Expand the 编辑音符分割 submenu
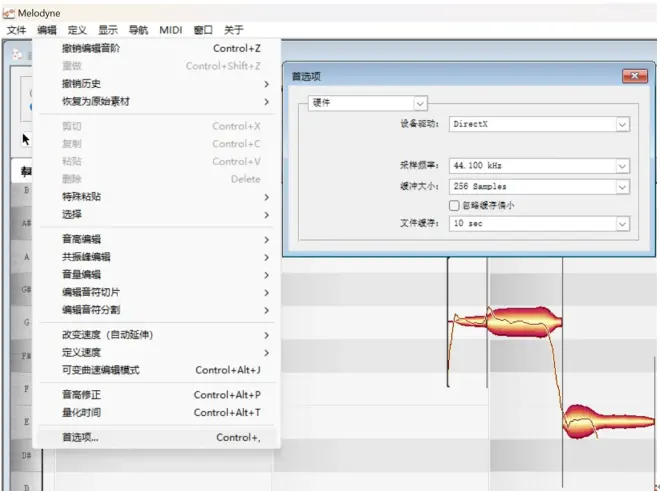The image size is (660, 491). point(157,310)
